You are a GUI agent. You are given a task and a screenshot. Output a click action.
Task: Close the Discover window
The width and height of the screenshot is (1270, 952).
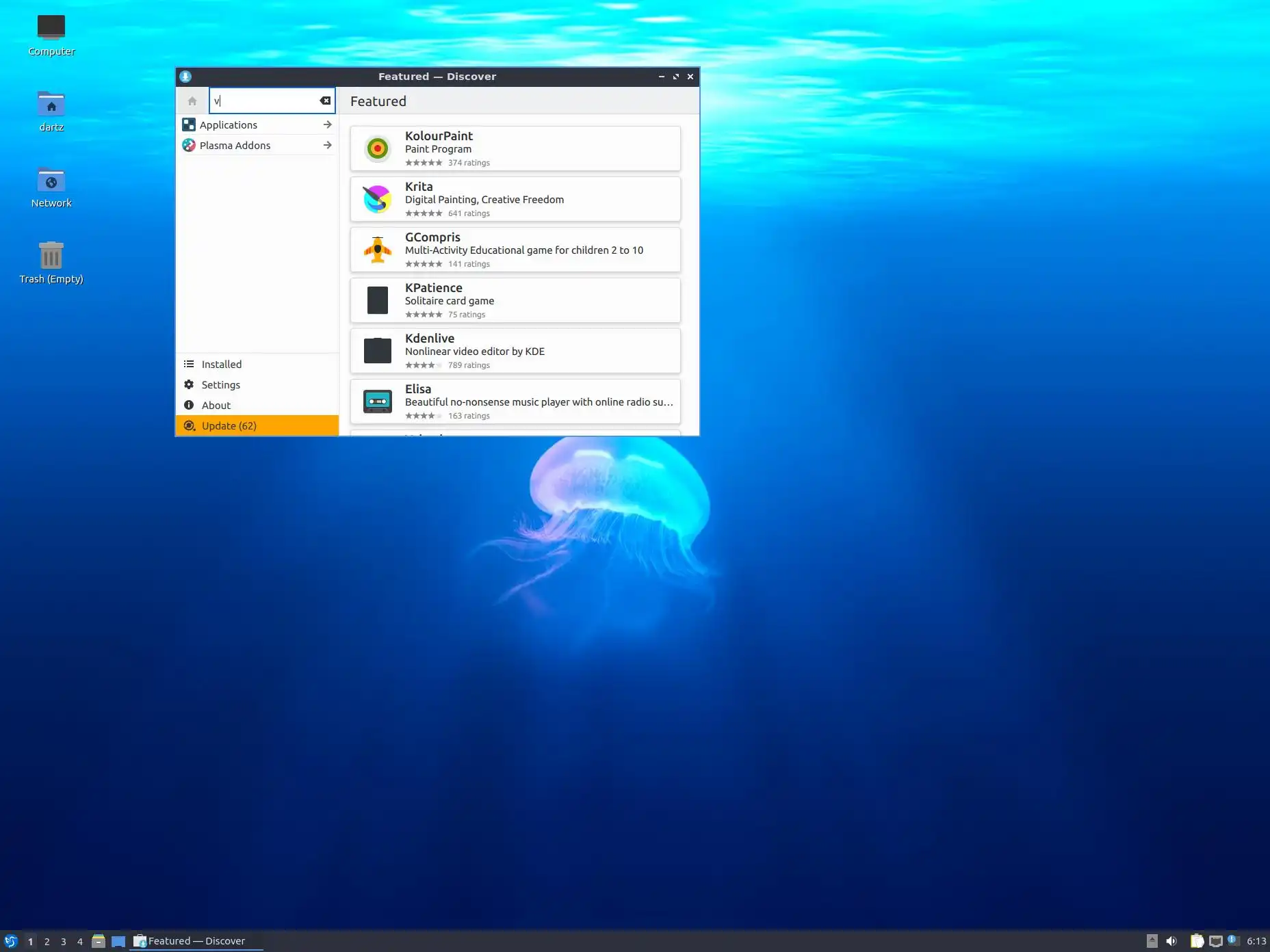pos(690,77)
